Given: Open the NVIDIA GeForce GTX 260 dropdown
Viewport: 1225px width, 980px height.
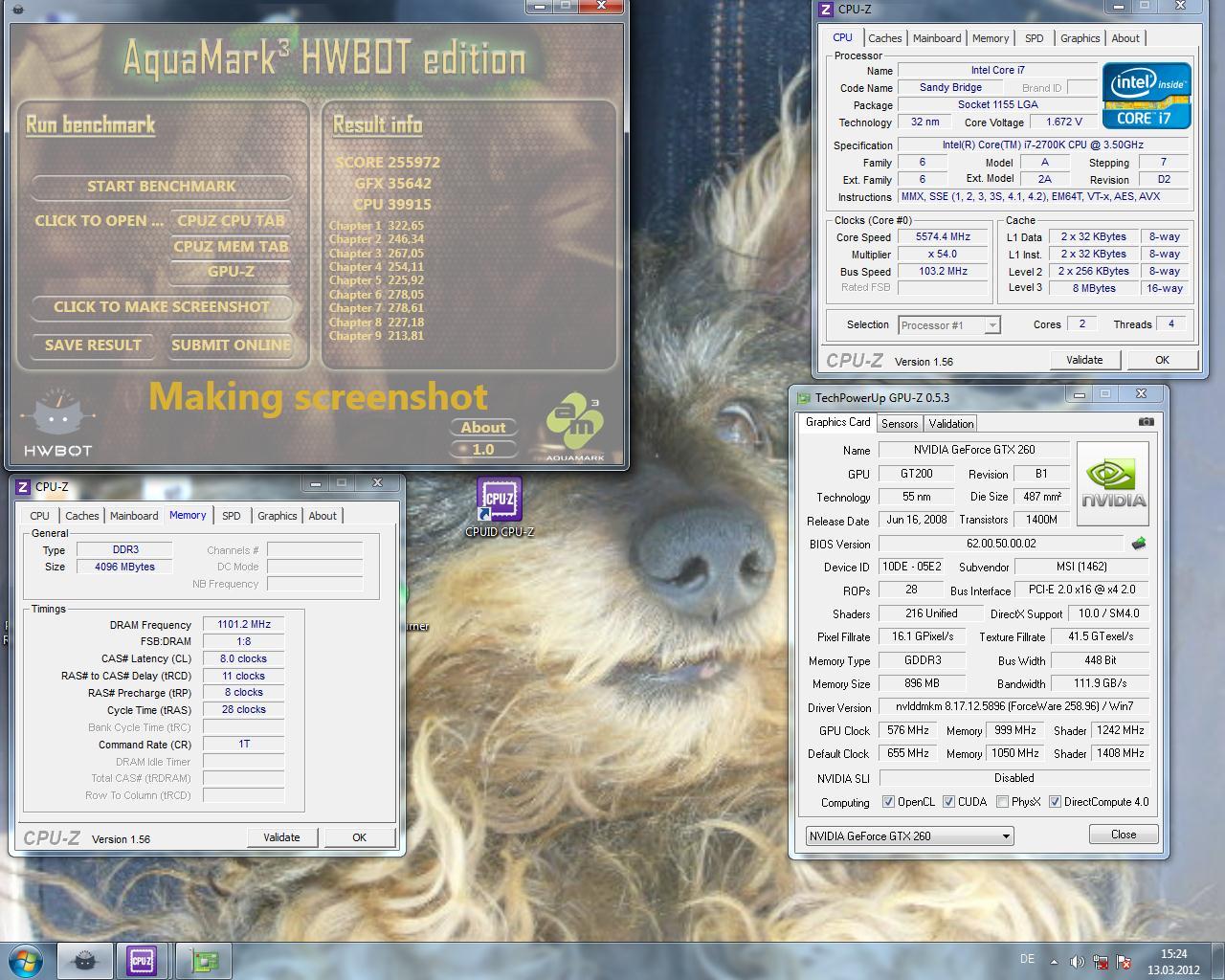Looking at the screenshot, I should tap(909, 835).
